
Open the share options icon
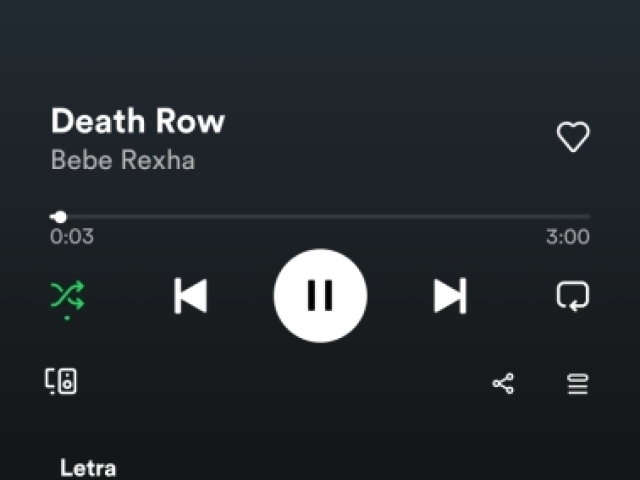pyautogui.click(x=503, y=384)
